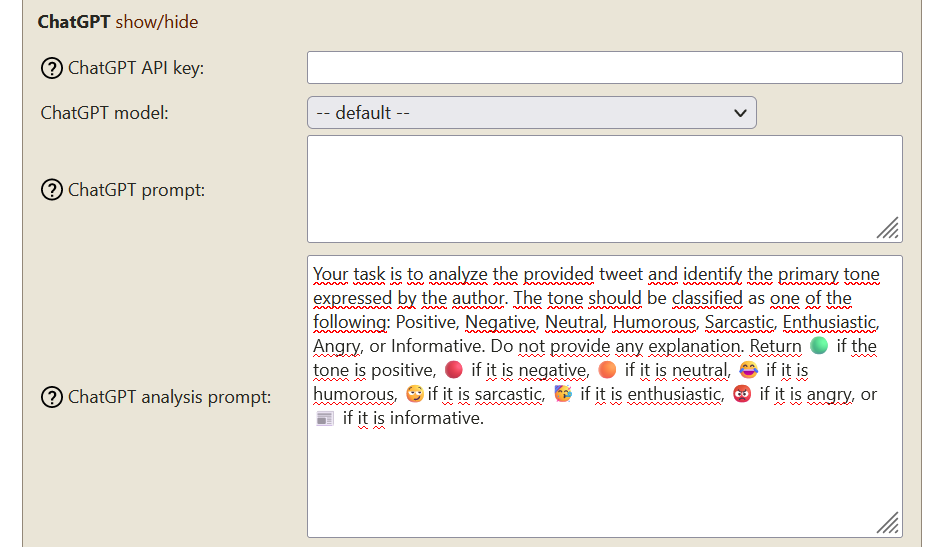Open the ChatGPT model dropdown

531,113
